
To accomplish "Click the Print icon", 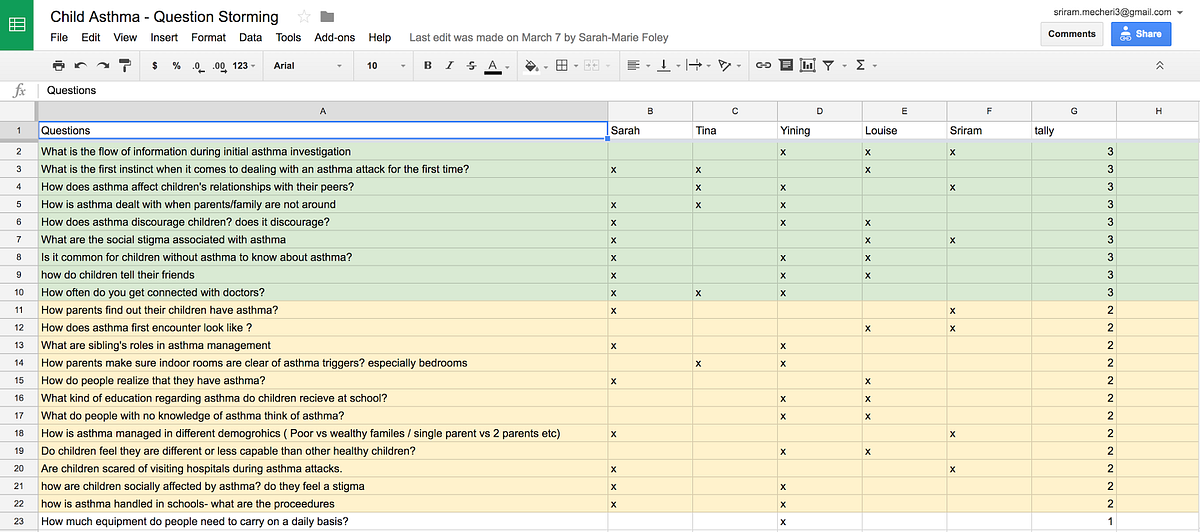I will tap(58, 65).
